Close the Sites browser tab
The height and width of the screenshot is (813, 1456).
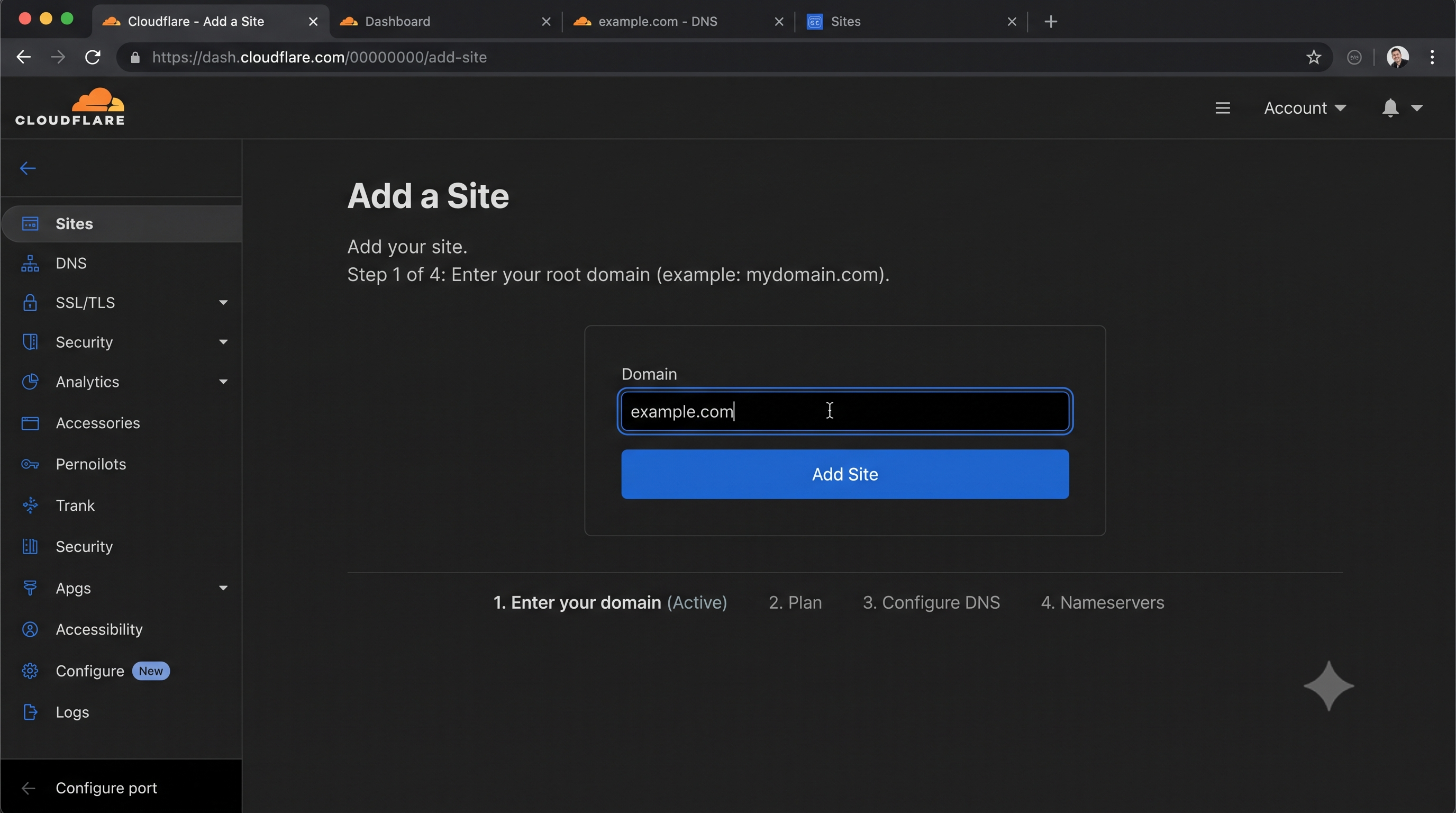(1012, 22)
